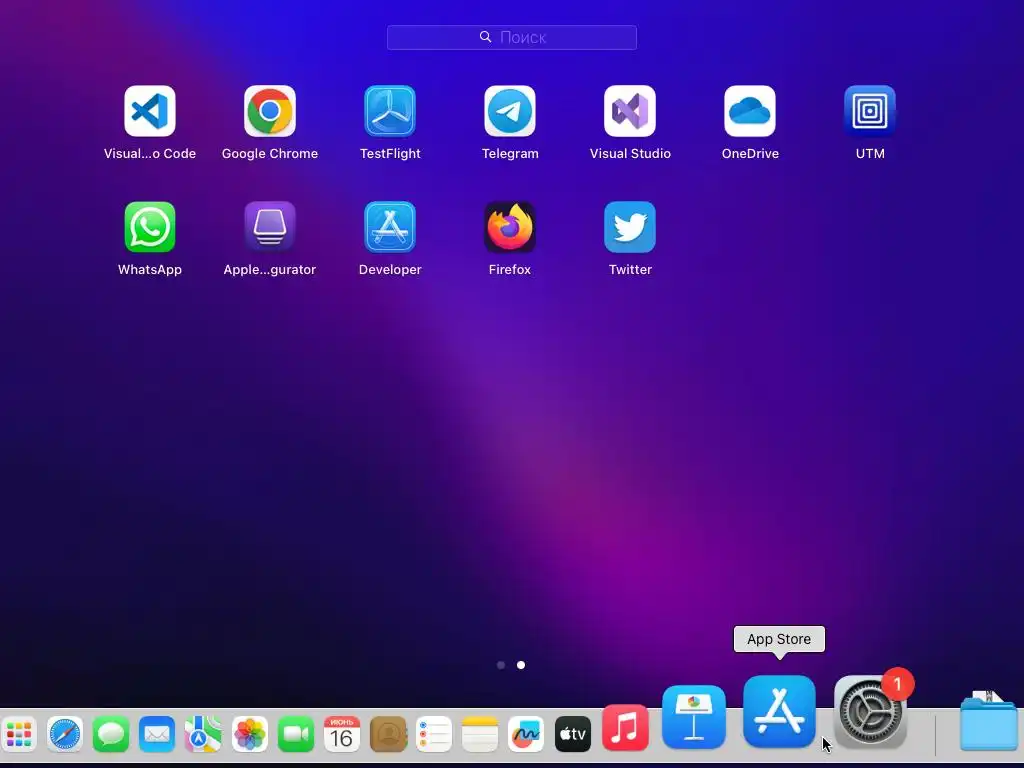Launch Apple Configurator
Viewport: 1024px width, 768px height.
coord(270,227)
